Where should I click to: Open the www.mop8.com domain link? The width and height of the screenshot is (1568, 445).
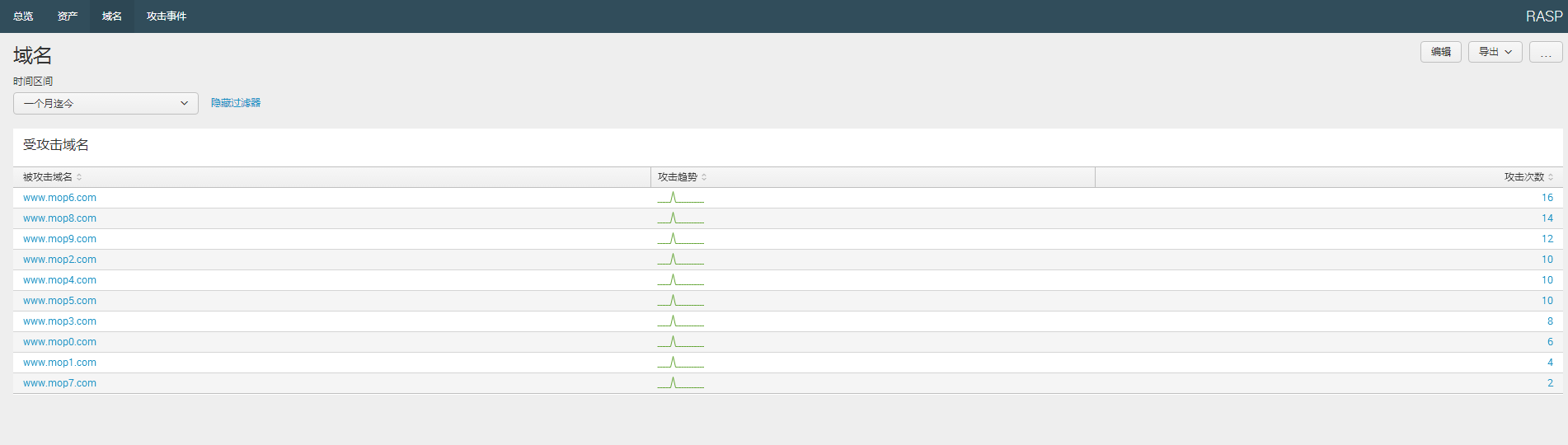pyautogui.click(x=59, y=218)
